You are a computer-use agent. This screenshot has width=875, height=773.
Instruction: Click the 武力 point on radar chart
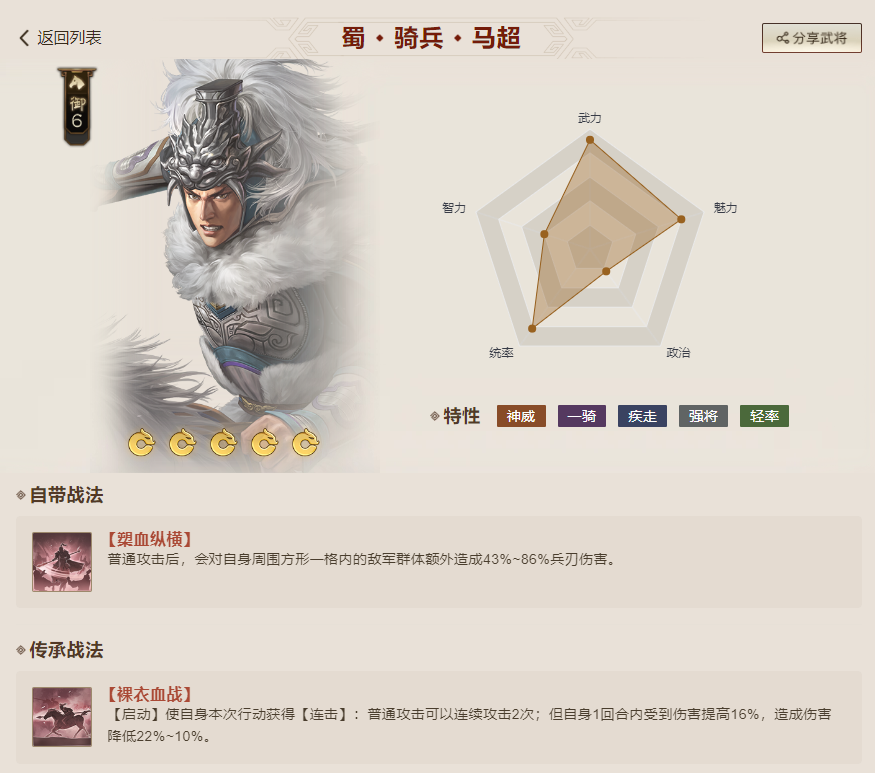pyautogui.click(x=590, y=140)
